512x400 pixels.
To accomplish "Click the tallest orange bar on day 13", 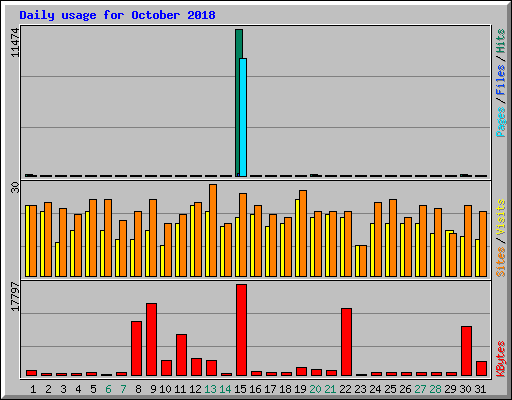I will tap(213, 230).
